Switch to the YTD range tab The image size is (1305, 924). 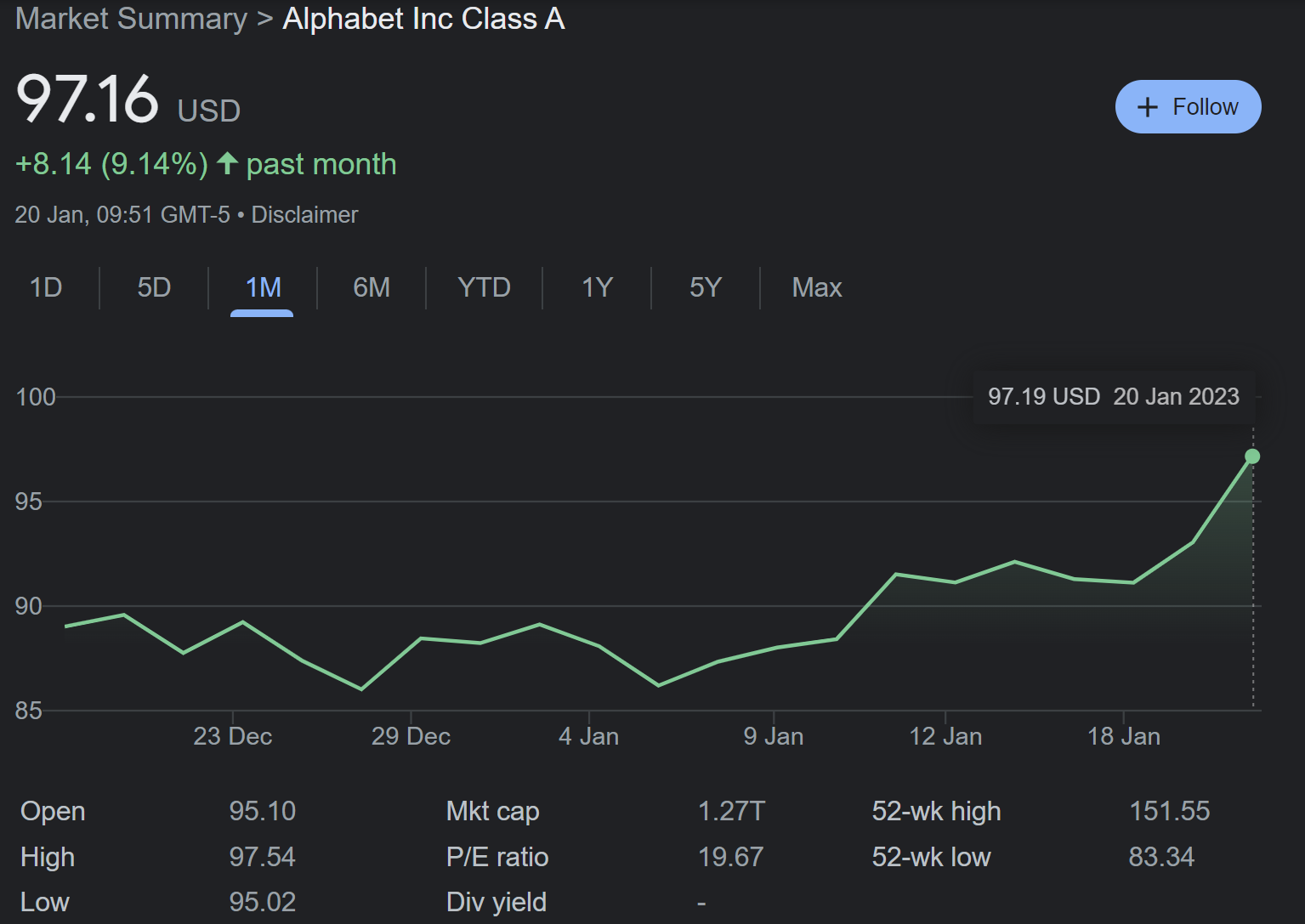pos(484,287)
